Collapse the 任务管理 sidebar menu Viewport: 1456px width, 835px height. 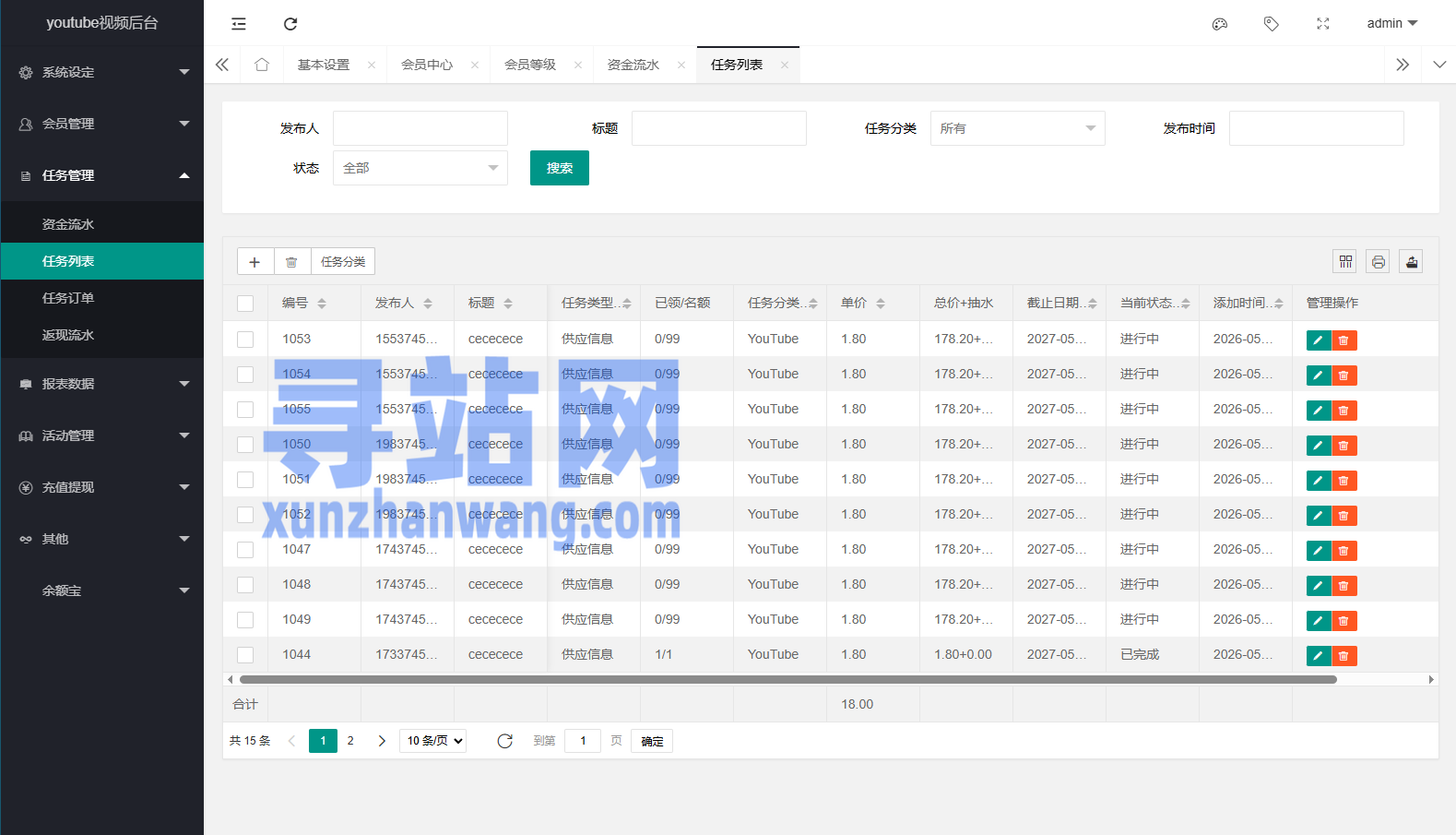coord(102,175)
